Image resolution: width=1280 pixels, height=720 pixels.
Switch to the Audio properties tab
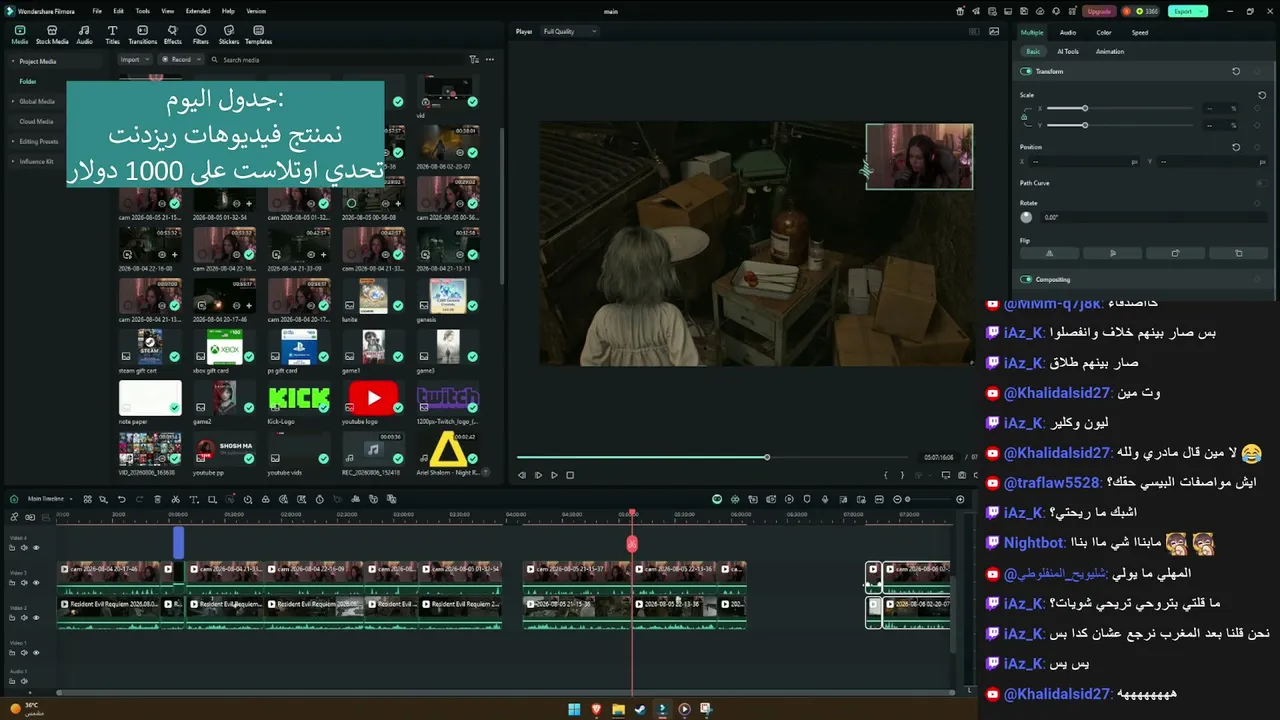(1068, 33)
